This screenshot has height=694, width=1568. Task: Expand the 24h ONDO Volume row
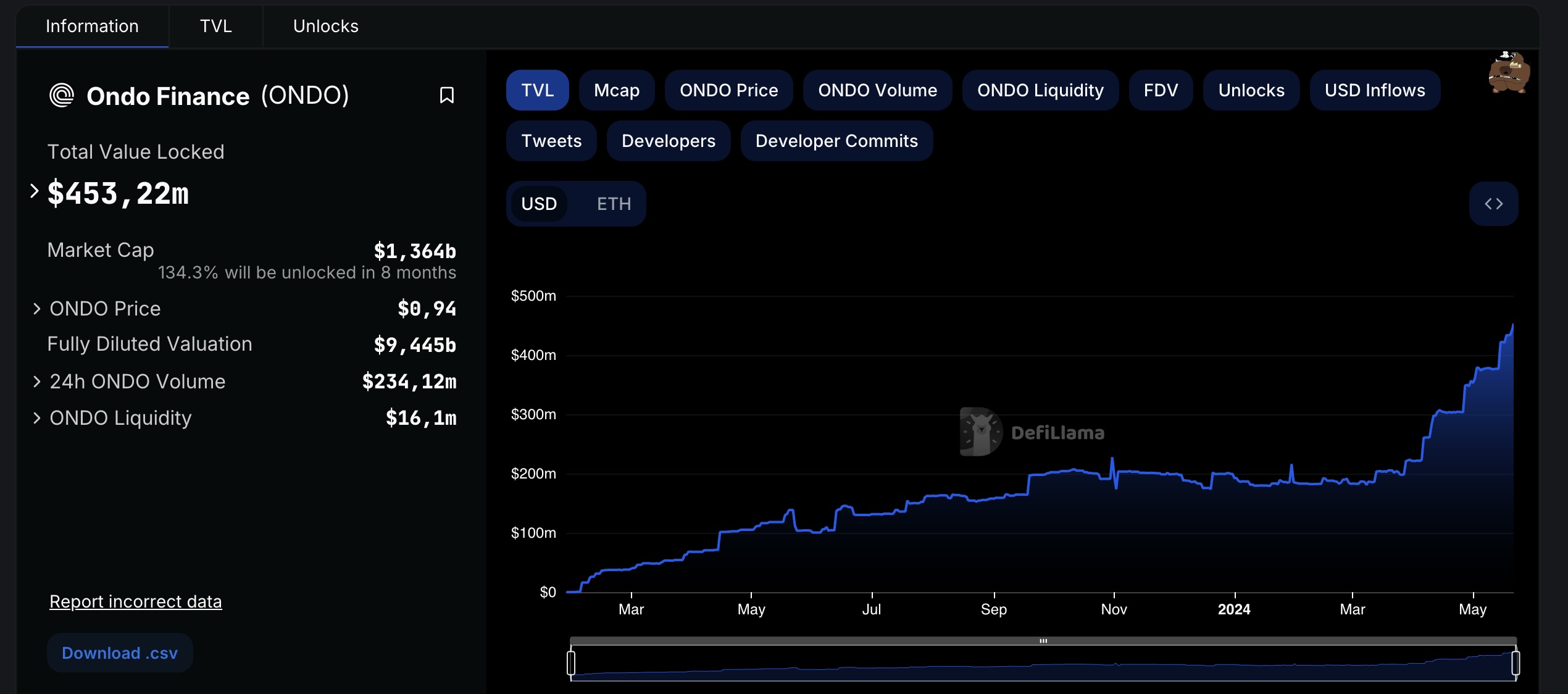coord(36,382)
